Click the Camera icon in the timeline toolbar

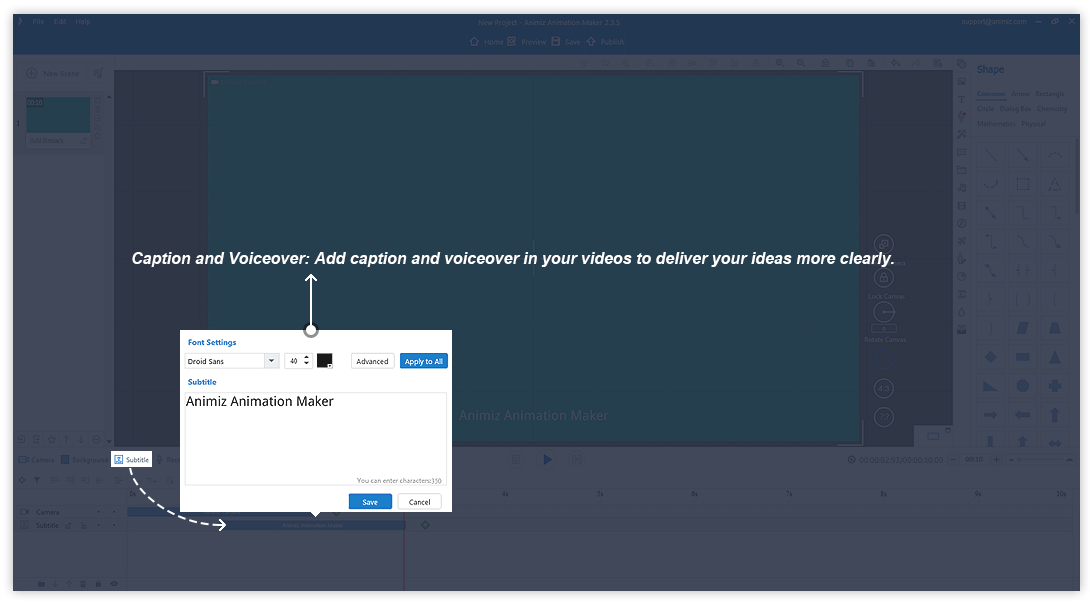[x=23, y=459]
